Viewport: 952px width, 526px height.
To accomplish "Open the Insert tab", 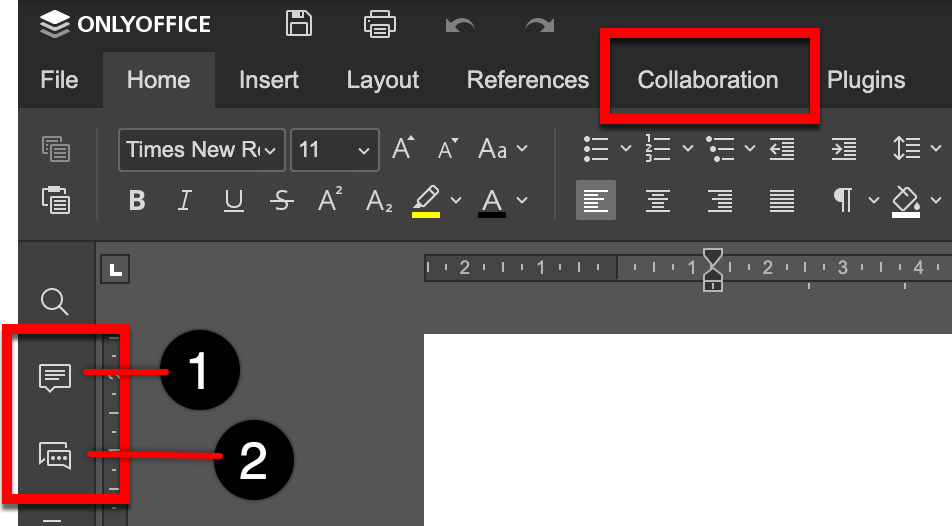I will click(x=269, y=80).
